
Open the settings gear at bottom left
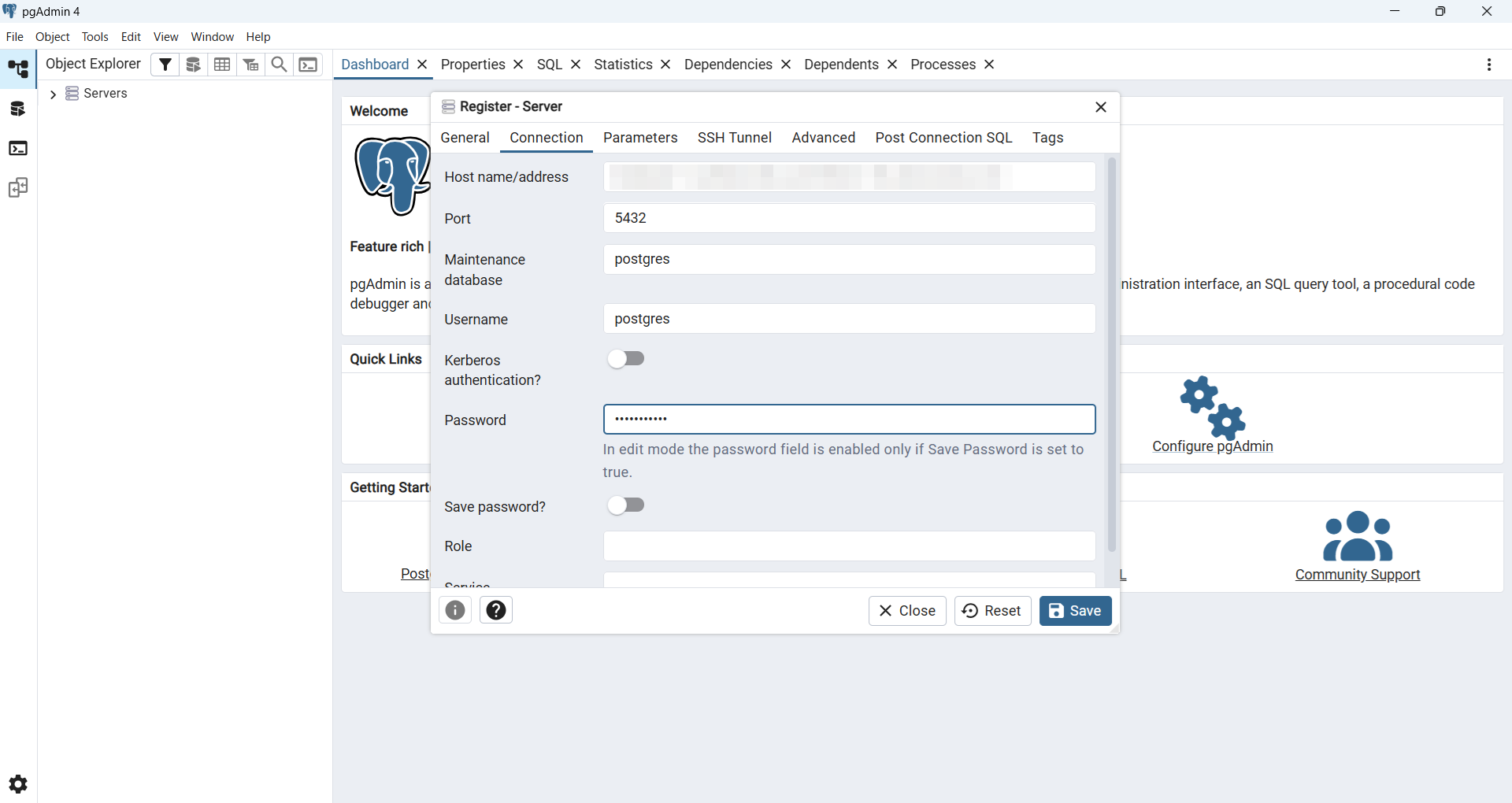tap(18, 784)
